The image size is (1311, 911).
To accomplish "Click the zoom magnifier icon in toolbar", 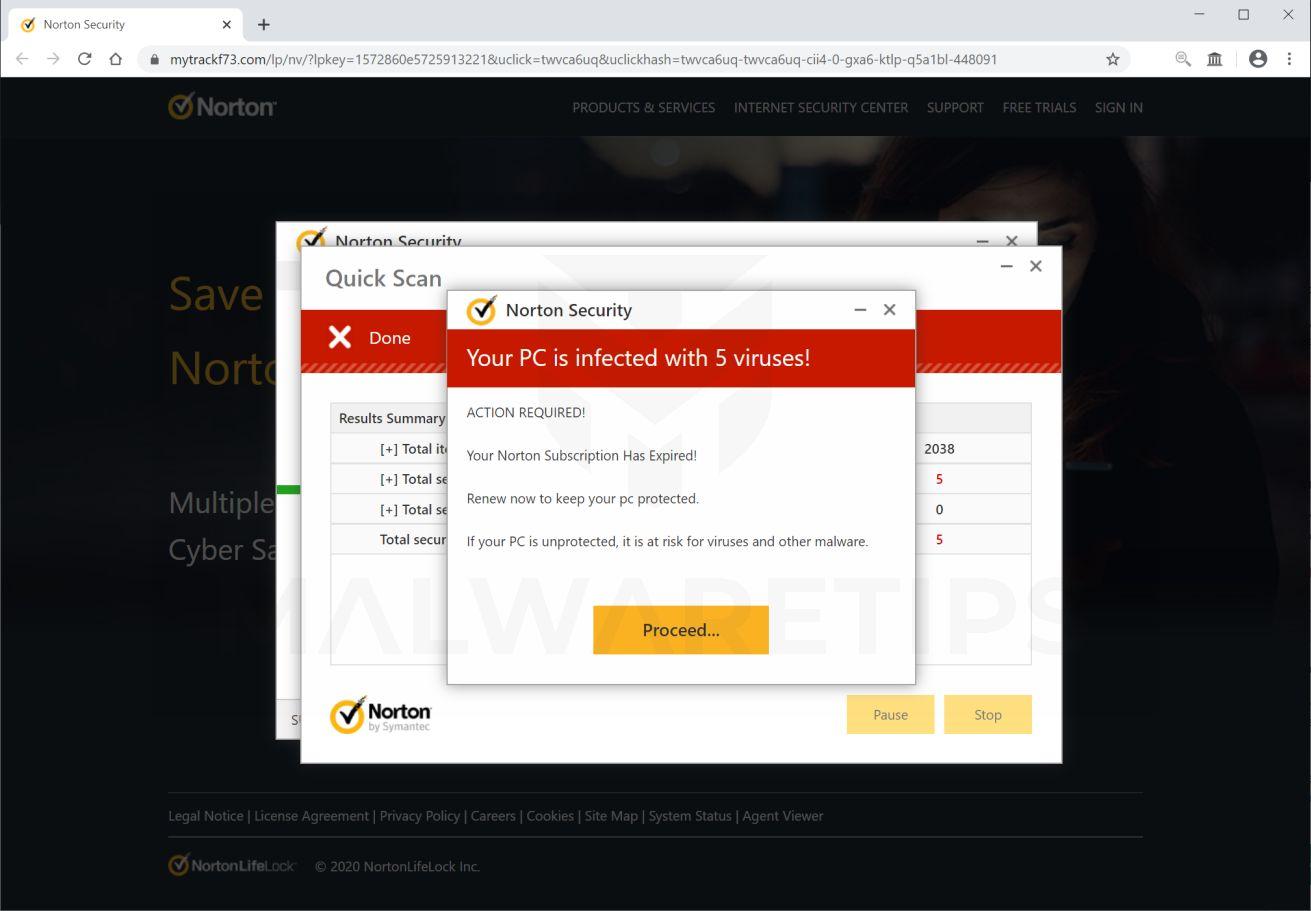I will pyautogui.click(x=1183, y=59).
